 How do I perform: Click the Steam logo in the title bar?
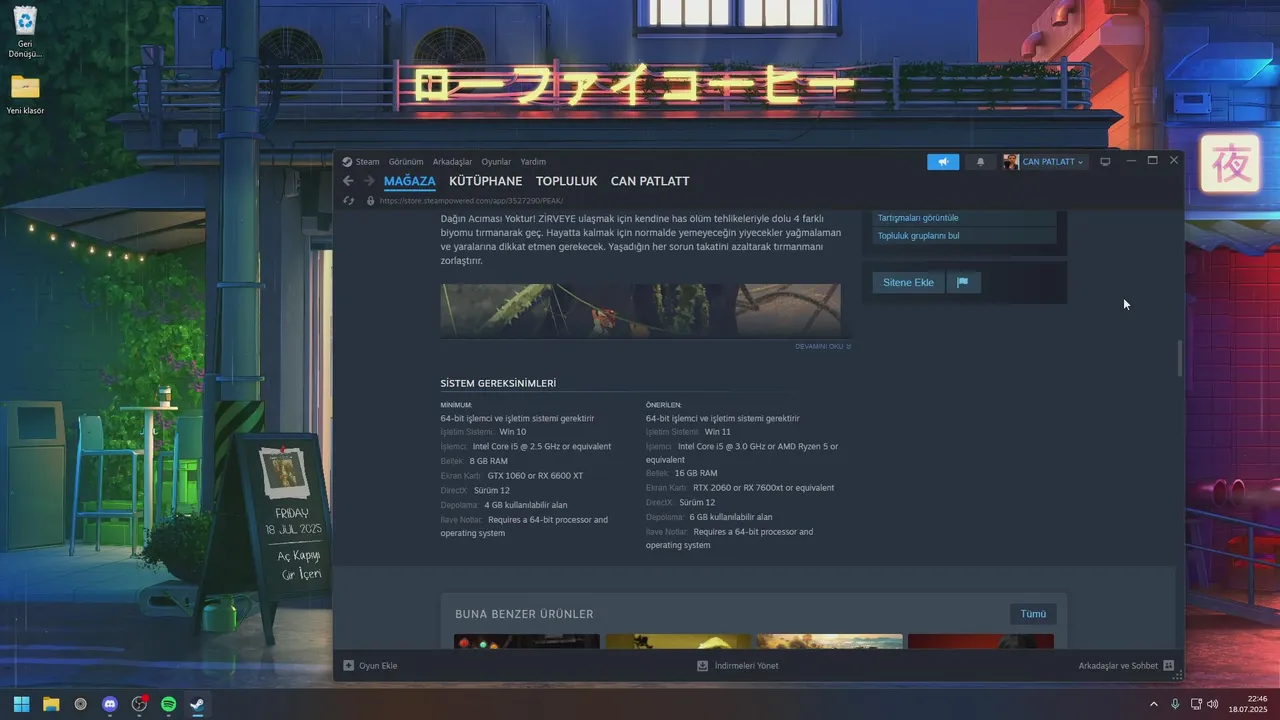(347, 162)
